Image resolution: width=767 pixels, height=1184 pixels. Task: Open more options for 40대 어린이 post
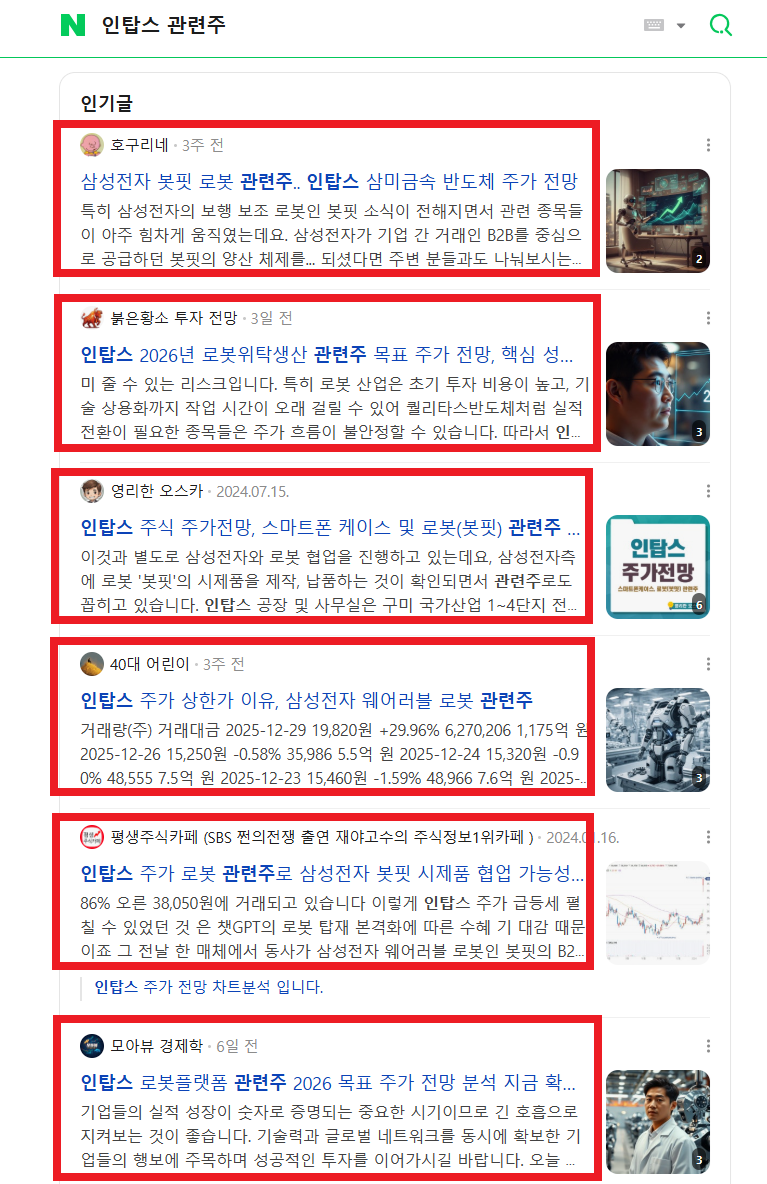[708, 664]
